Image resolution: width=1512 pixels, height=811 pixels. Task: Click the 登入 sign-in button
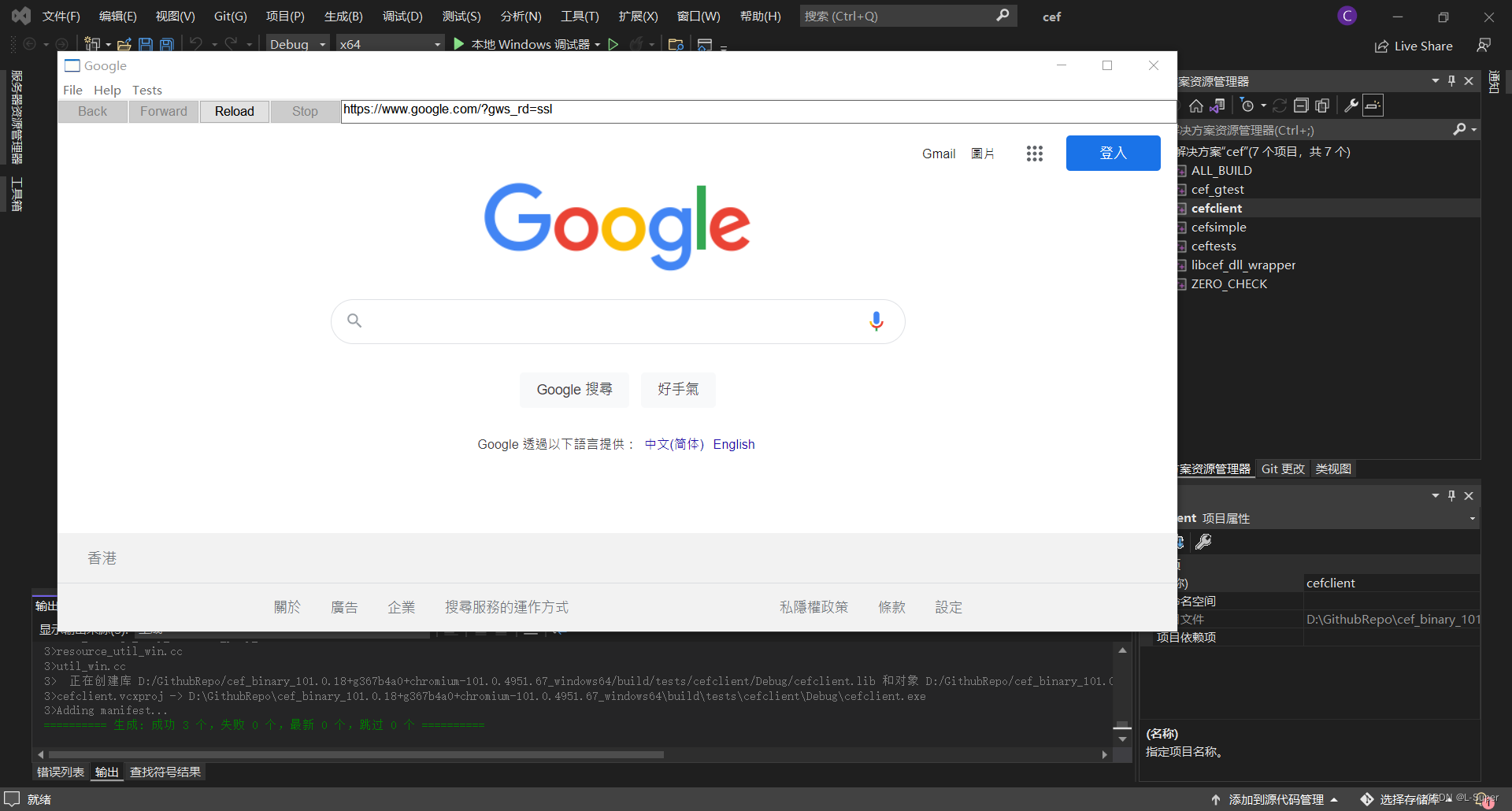coord(1113,153)
